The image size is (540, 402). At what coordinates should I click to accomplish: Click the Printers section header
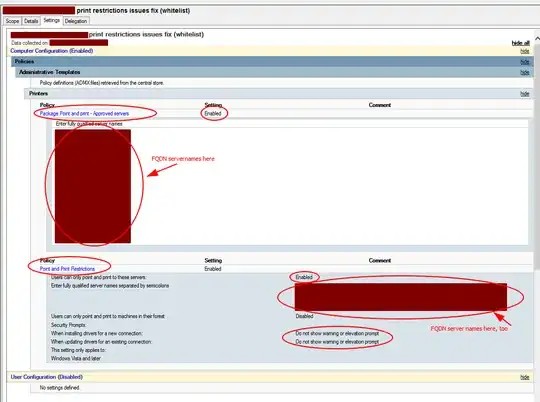point(278,94)
